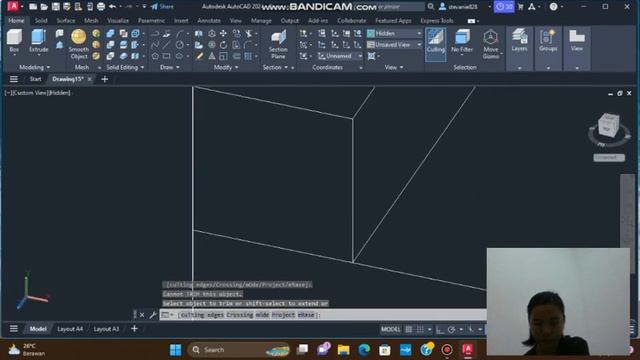The height and width of the screenshot is (360, 640).
Task: Switch to the Surface ribbon tab
Action: (66, 20)
